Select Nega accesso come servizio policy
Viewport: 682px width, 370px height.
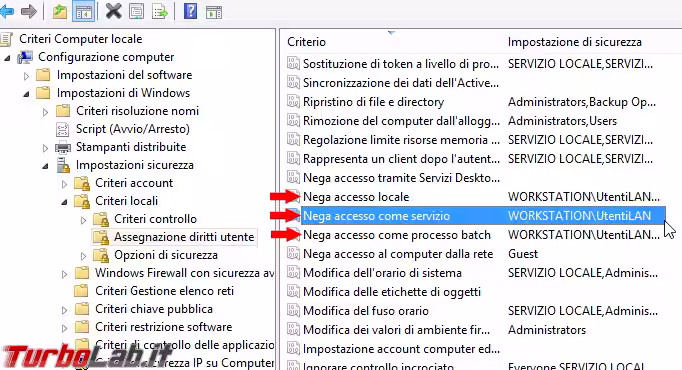click(377, 216)
